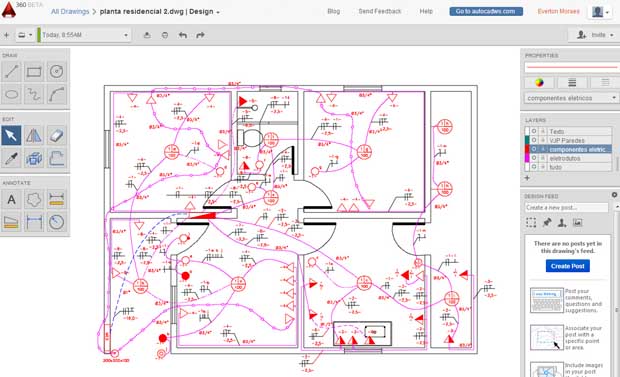This screenshot has height=377, width=620.
Task: Open the componentes eletricos layer dropdown
Action: (x=571, y=98)
